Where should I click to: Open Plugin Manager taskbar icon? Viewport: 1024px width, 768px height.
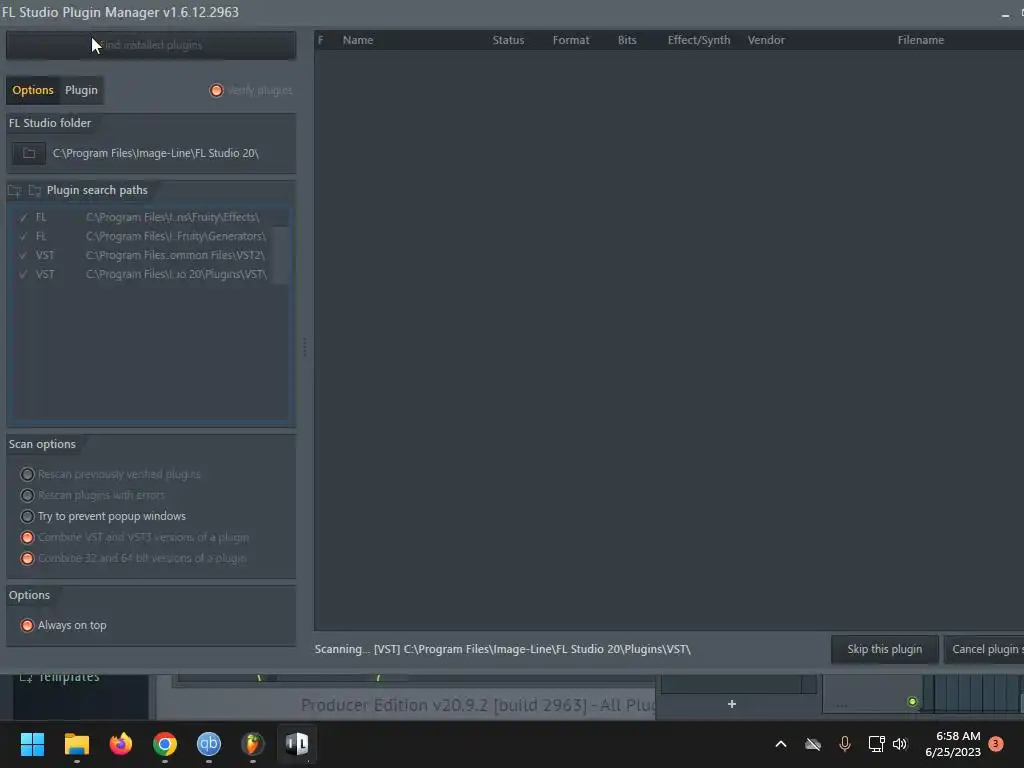coord(297,744)
